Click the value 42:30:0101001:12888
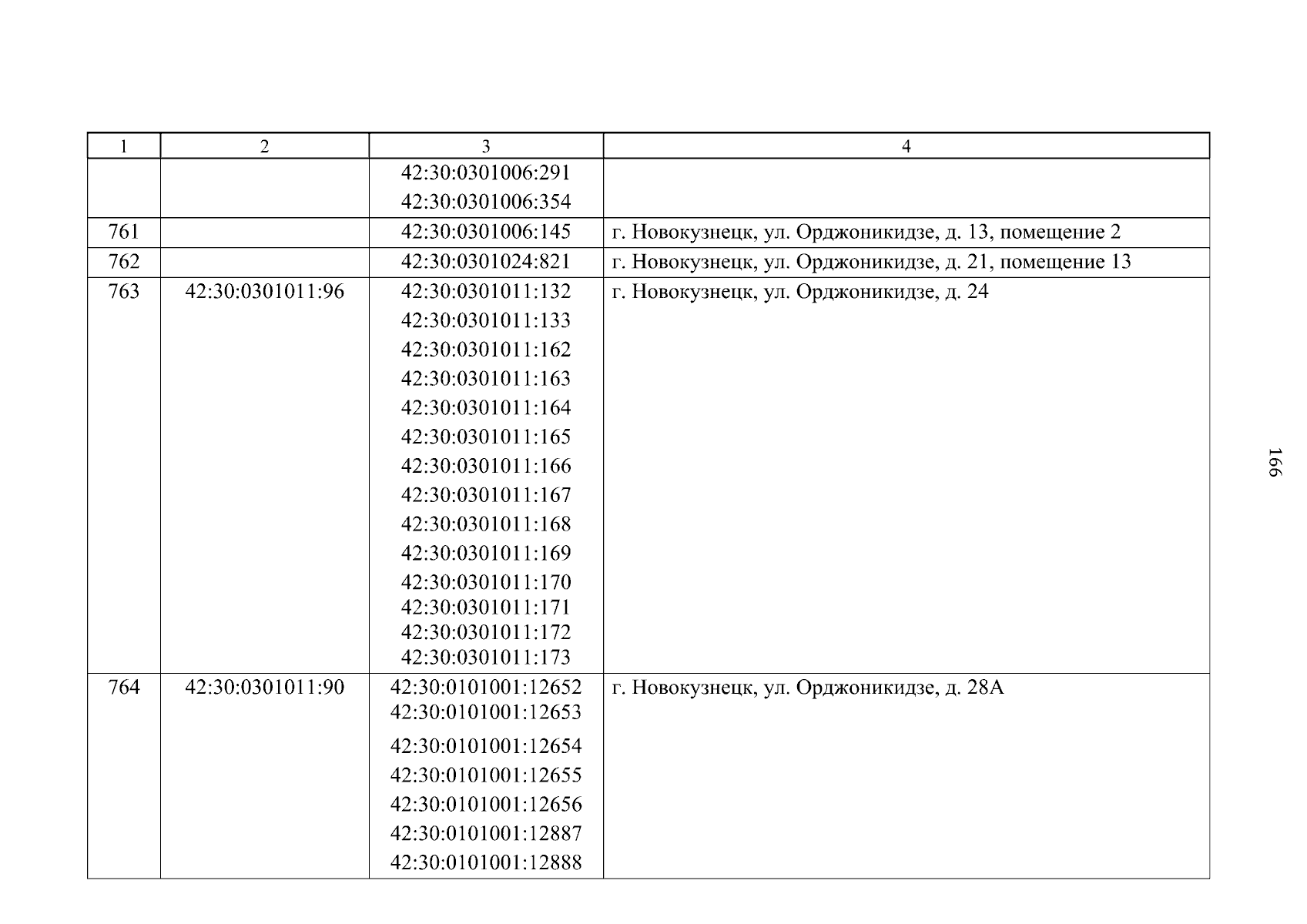This screenshot has height=924, width=1307. click(x=486, y=862)
